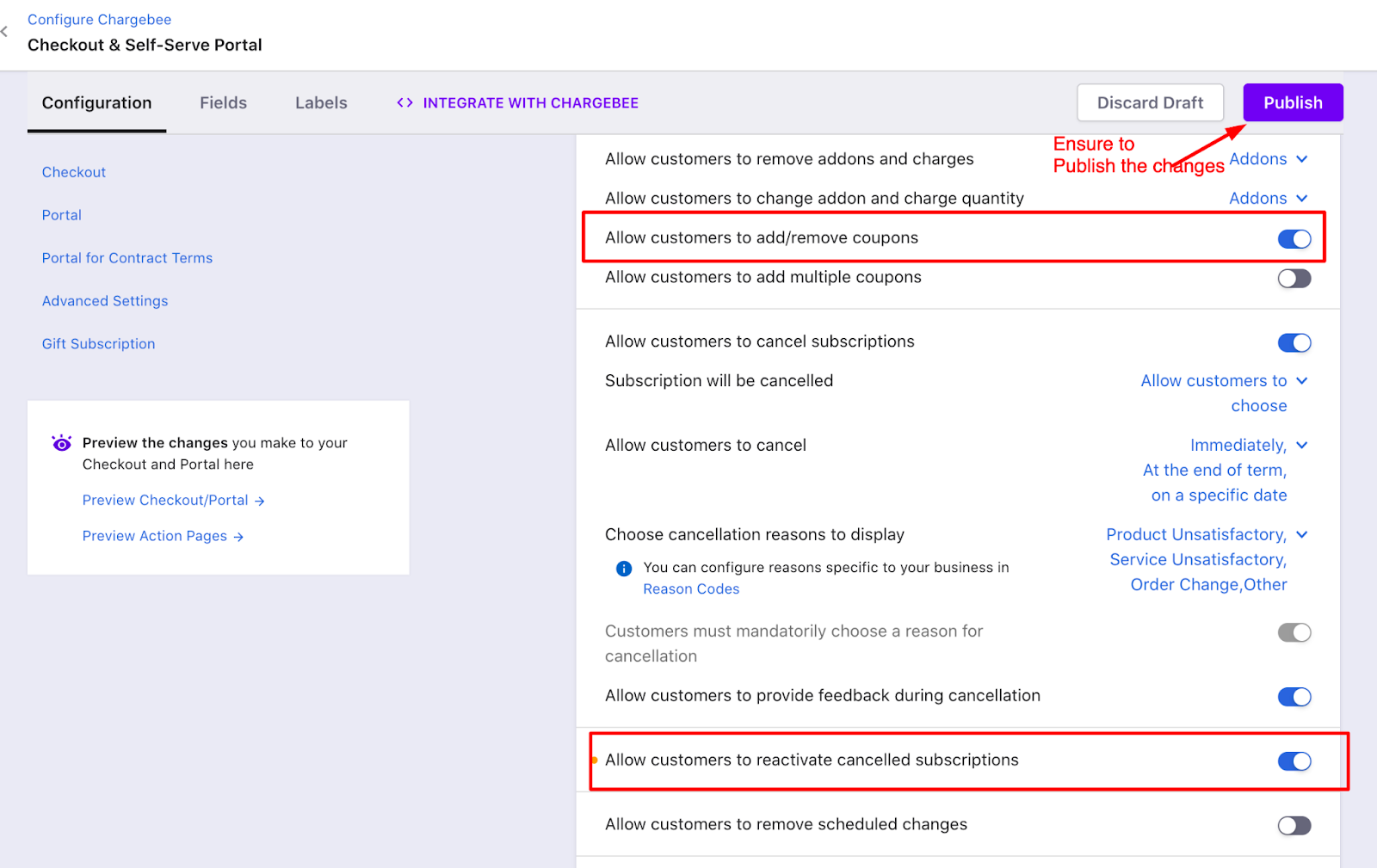The image size is (1377, 868).
Task: Click the arrow beside Preview Action Pages
Action: point(237,536)
